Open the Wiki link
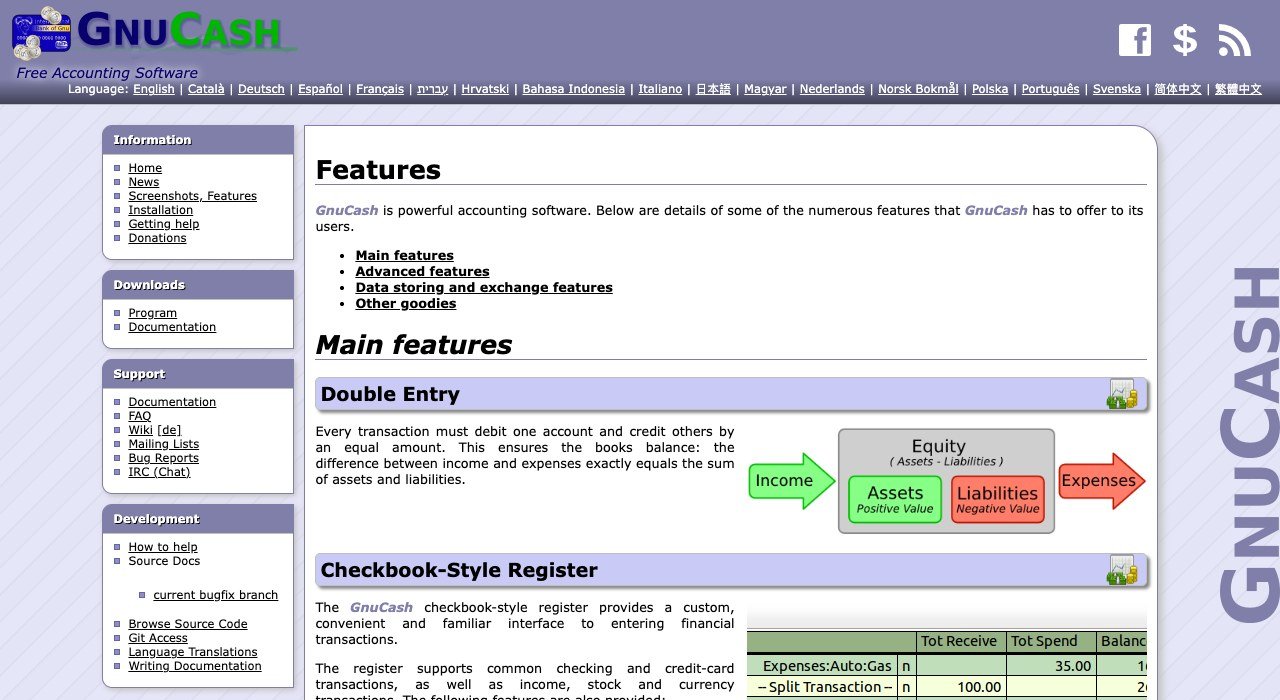The width and height of the screenshot is (1280, 700). point(140,430)
